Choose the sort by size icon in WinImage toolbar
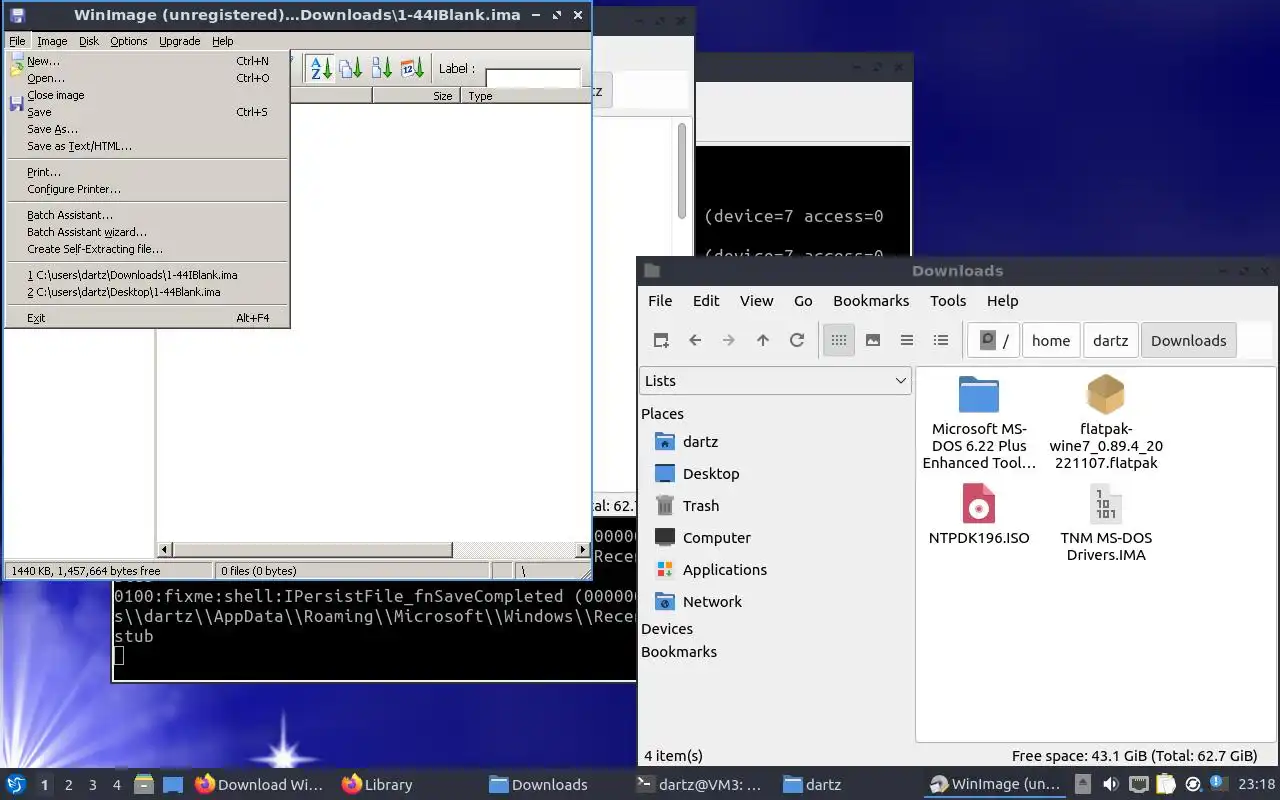Screen dimensions: 1280x800 (x=382, y=68)
